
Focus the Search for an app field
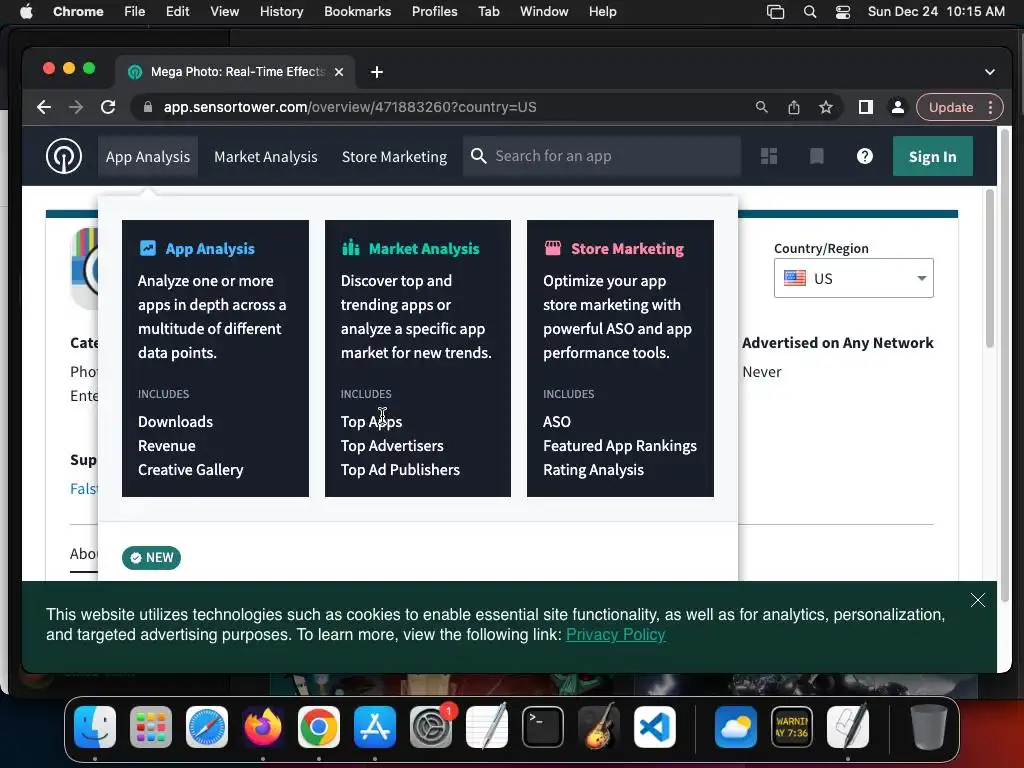[x=602, y=156]
